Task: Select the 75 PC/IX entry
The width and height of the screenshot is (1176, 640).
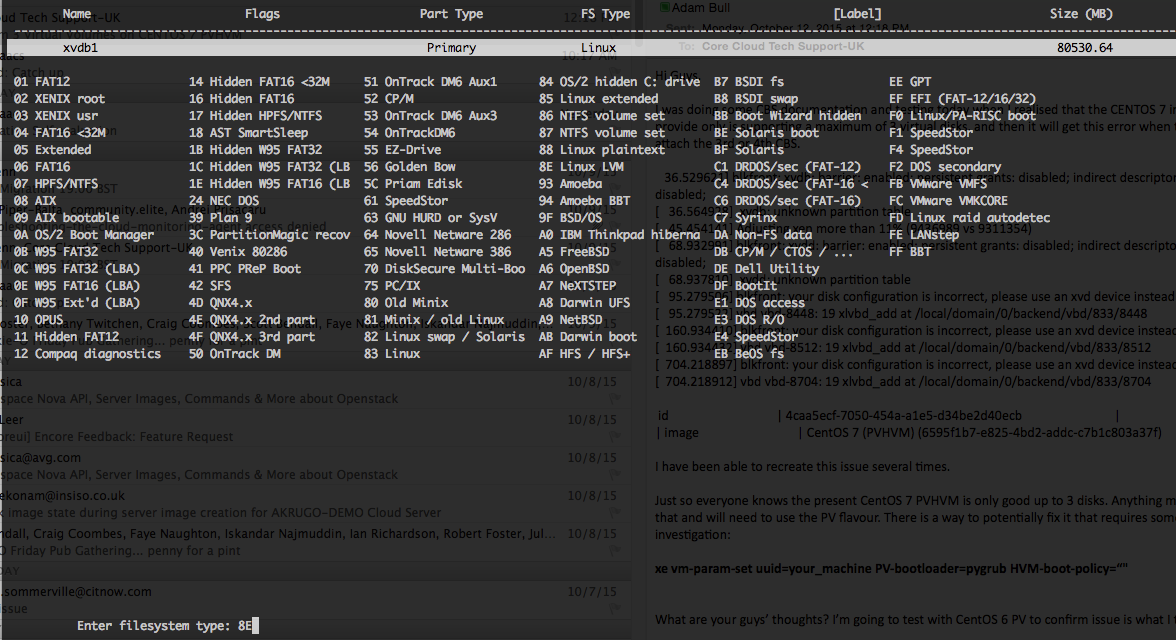Action: [x=392, y=286]
